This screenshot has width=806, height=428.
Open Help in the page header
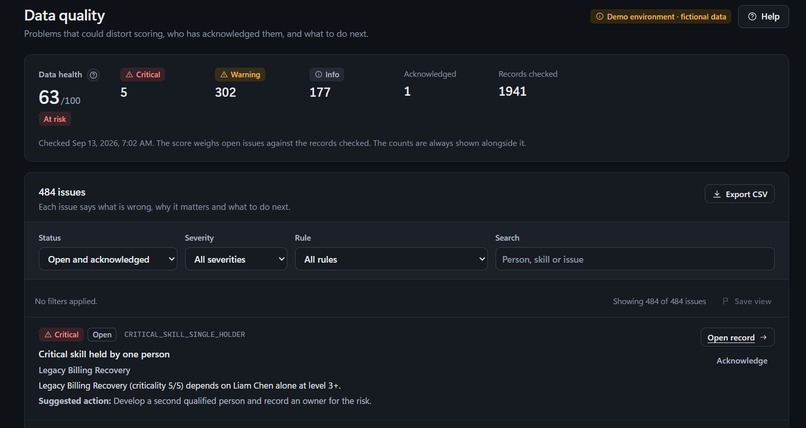tap(763, 16)
